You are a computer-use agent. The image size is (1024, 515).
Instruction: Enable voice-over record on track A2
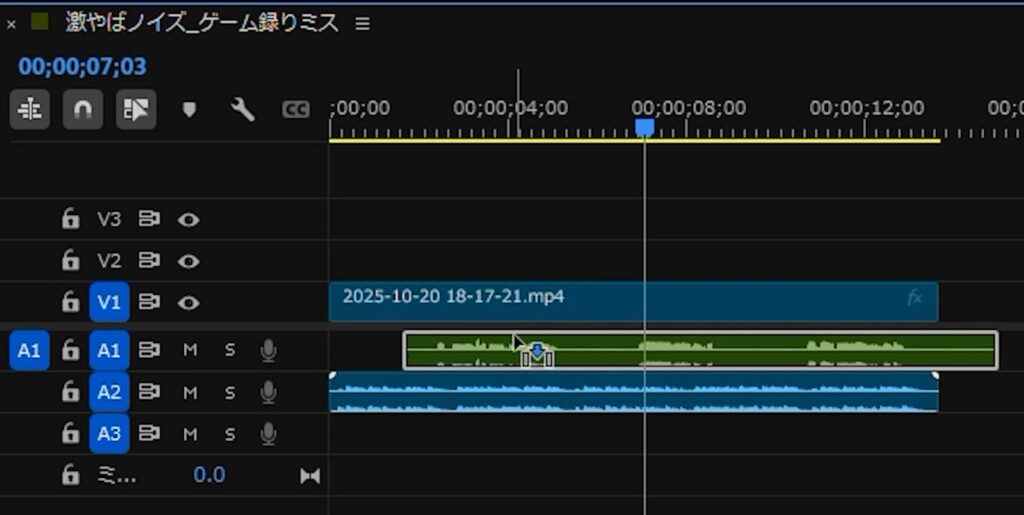tap(268, 392)
